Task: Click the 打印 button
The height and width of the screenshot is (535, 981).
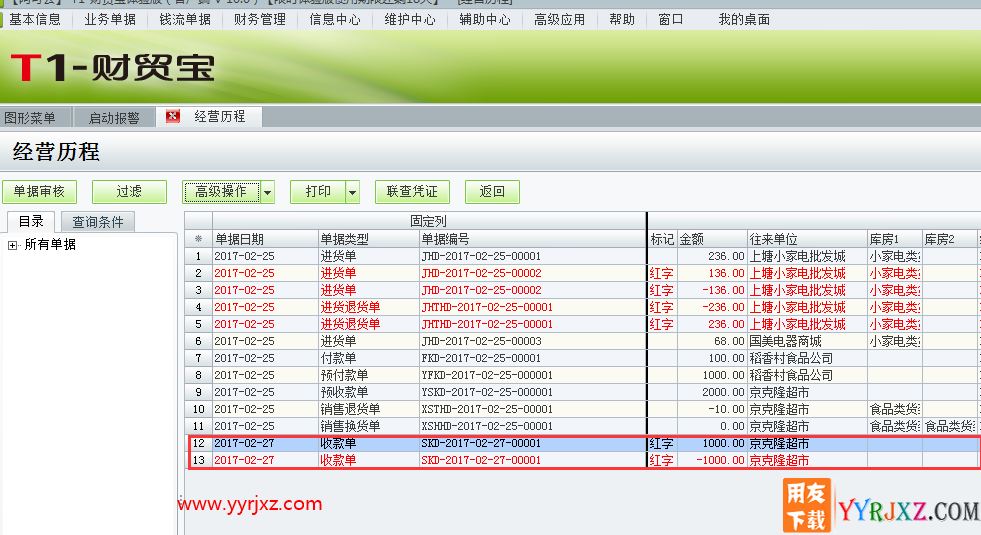Action: (318, 191)
